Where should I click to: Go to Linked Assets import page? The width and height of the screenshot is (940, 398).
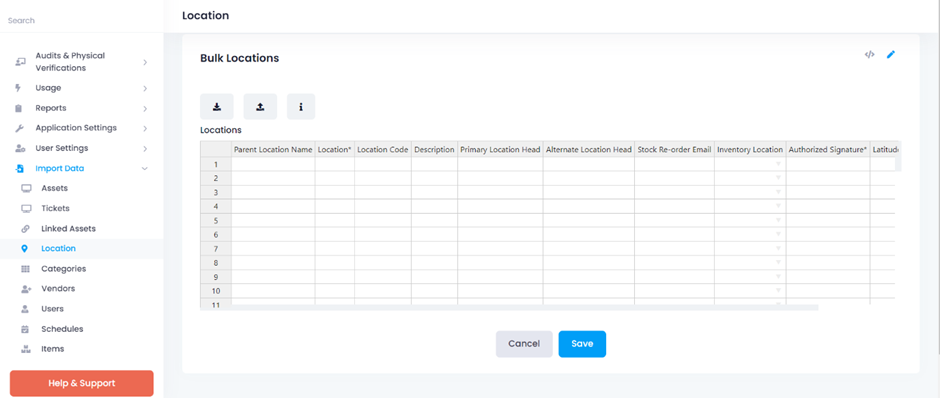[x=68, y=228]
